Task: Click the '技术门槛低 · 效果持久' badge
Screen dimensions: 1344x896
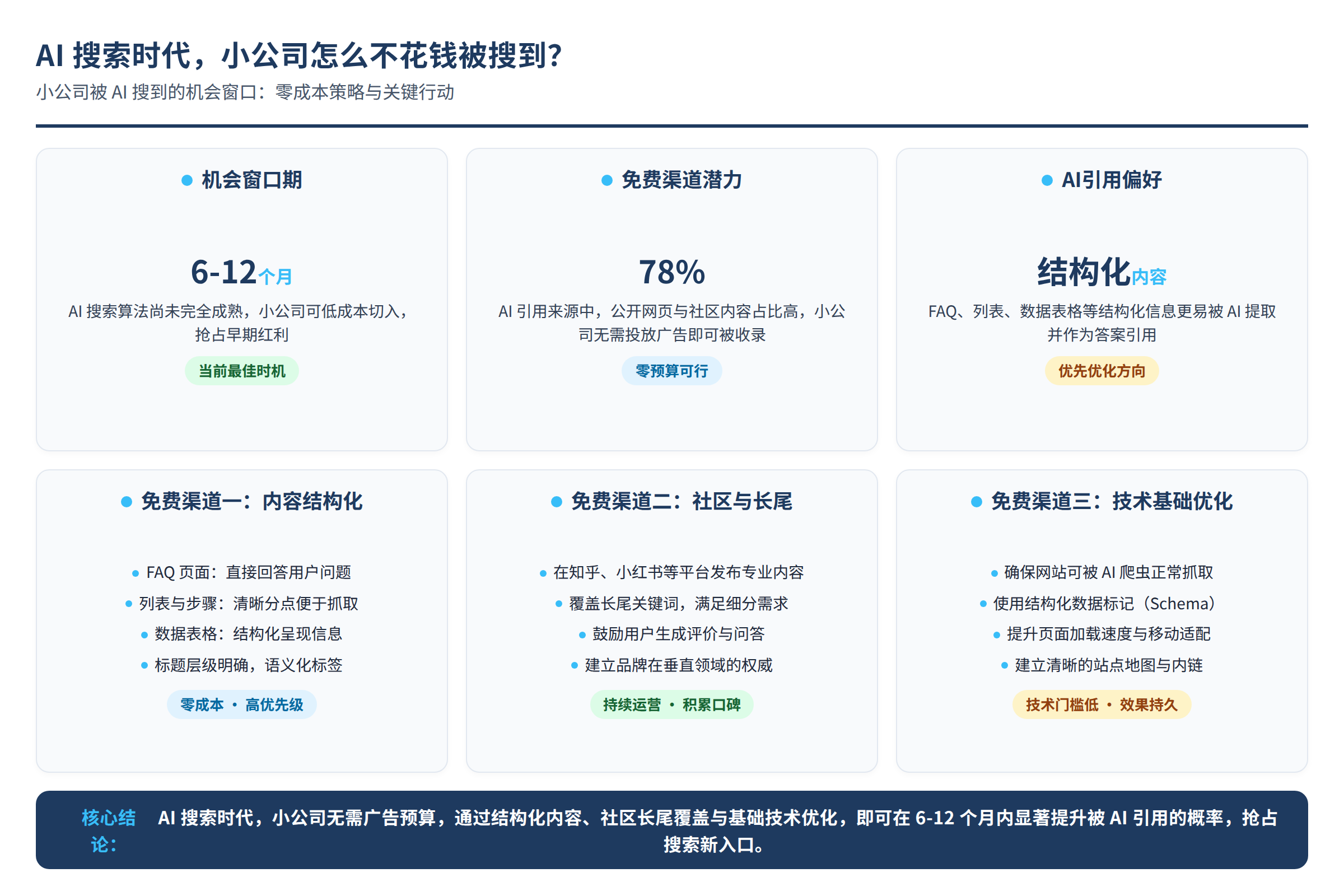Action: (x=1102, y=704)
